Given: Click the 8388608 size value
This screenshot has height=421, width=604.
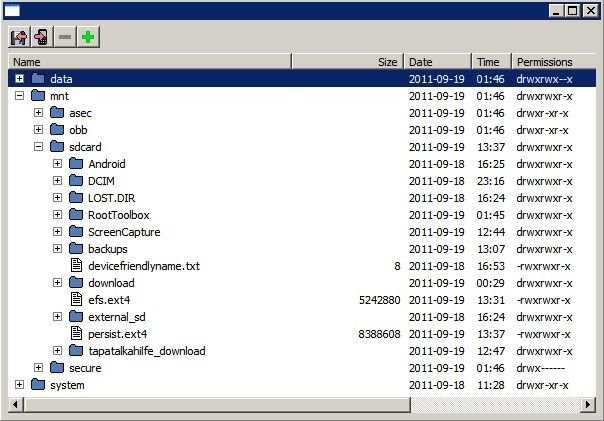Looking at the screenshot, I should tap(379, 334).
